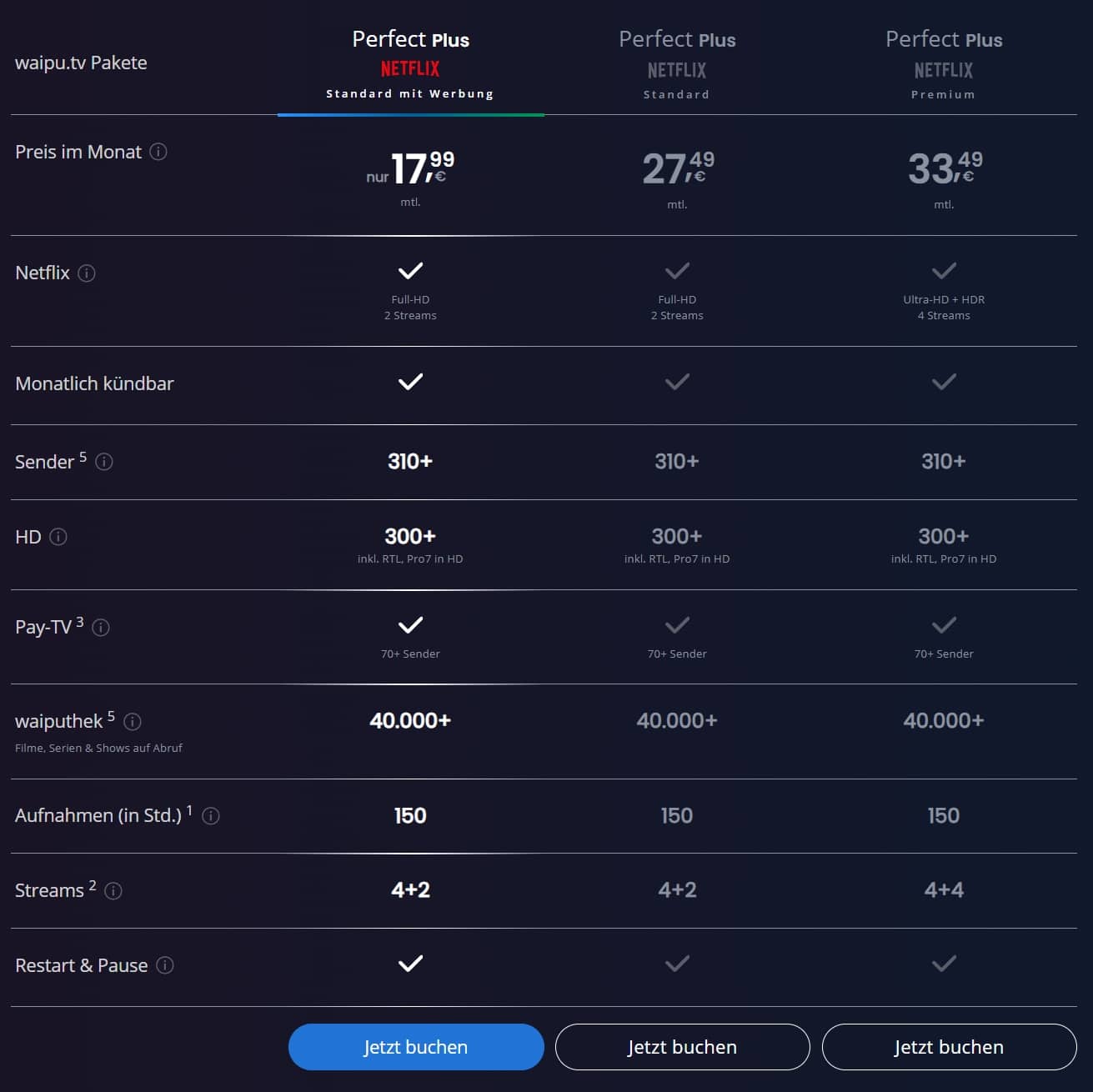Click Netflix checkmark in Standard mit Werbung column
The width and height of the screenshot is (1093, 1092).
pyautogui.click(x=410, y=271)
